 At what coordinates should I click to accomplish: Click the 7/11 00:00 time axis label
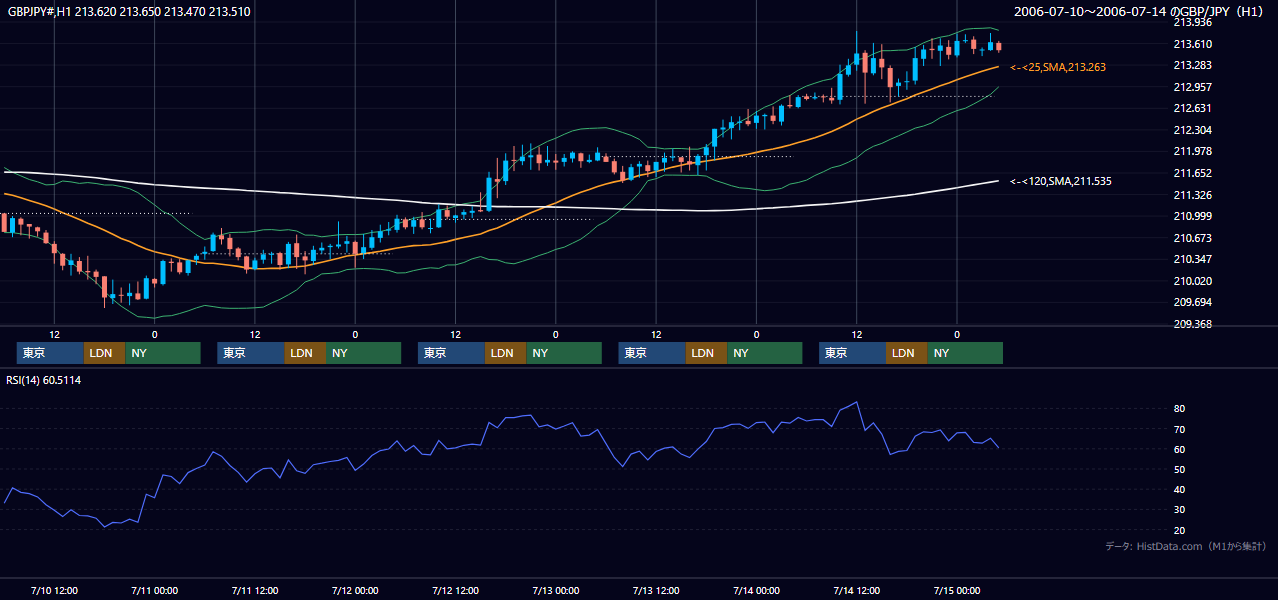click(x=155, y=590)
